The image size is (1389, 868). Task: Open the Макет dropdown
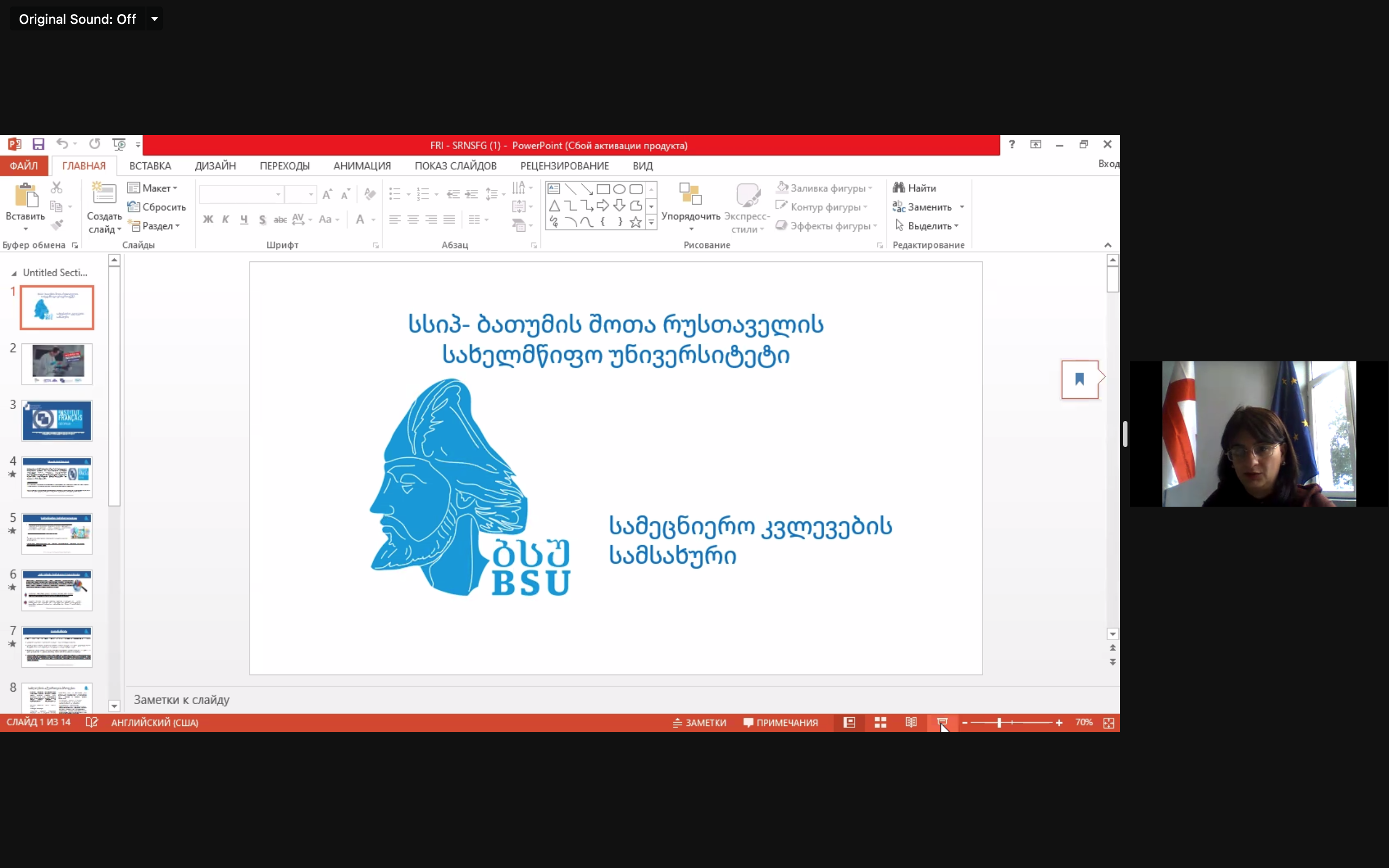pyautogui.click(x=152, y=188)
